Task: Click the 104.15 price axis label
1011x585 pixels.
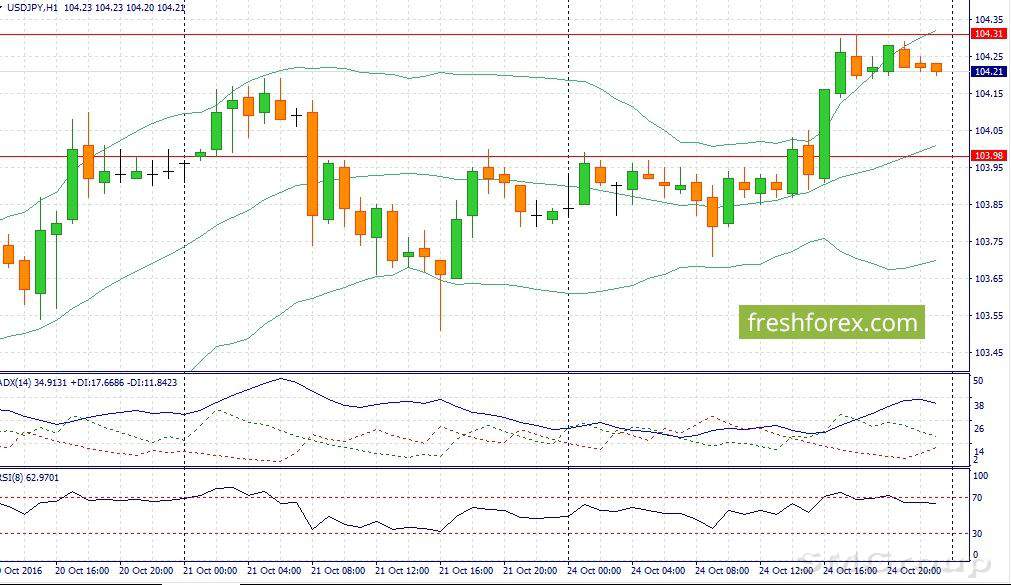Action: click(x=988, y=94)
